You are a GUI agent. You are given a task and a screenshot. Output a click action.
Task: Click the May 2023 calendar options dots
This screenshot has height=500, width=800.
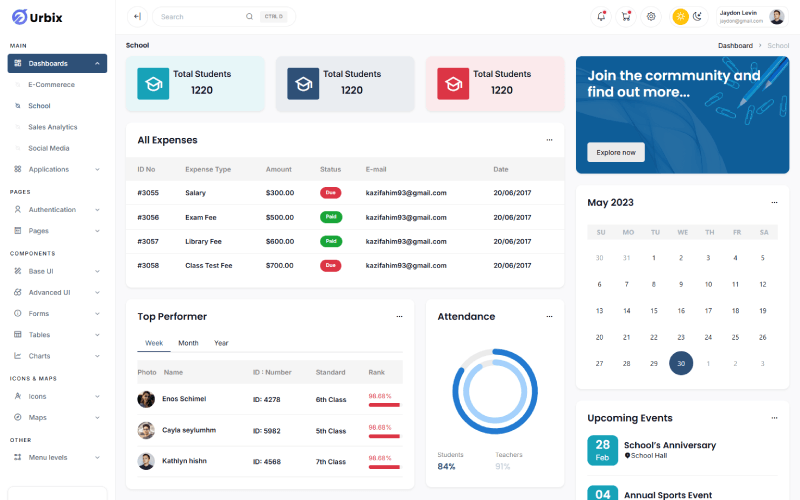click(773, 203)
